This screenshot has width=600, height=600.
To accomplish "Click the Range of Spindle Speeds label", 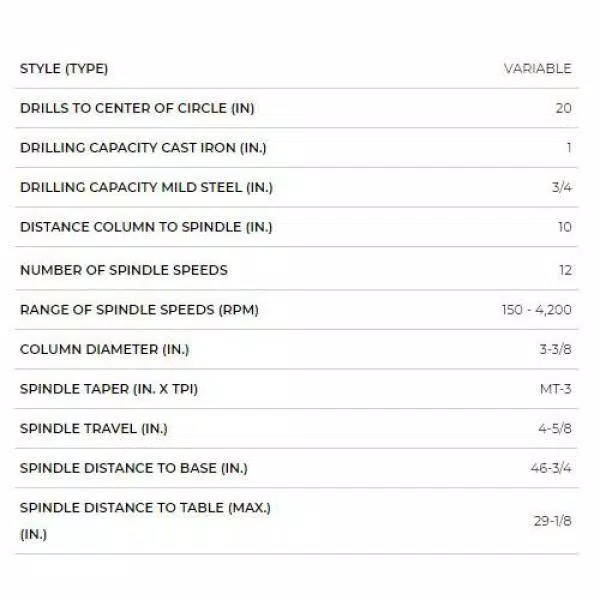I will tap(139, 310).
